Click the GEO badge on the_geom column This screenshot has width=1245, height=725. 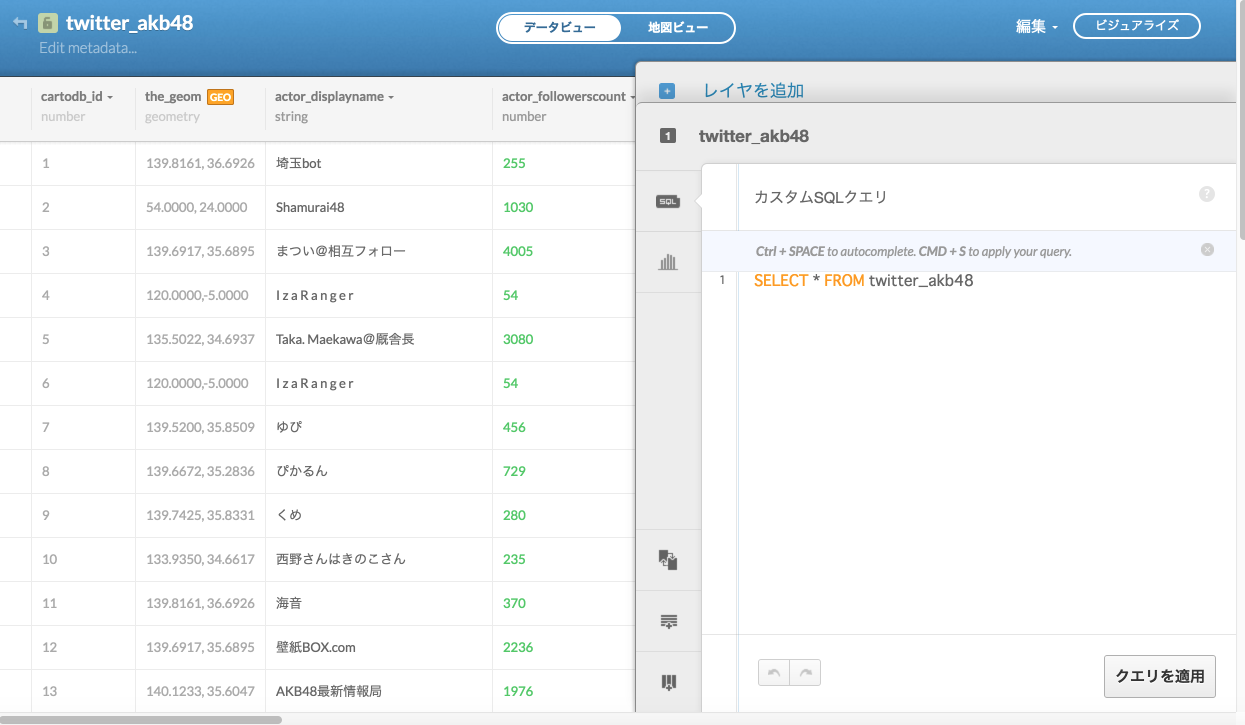220,97
